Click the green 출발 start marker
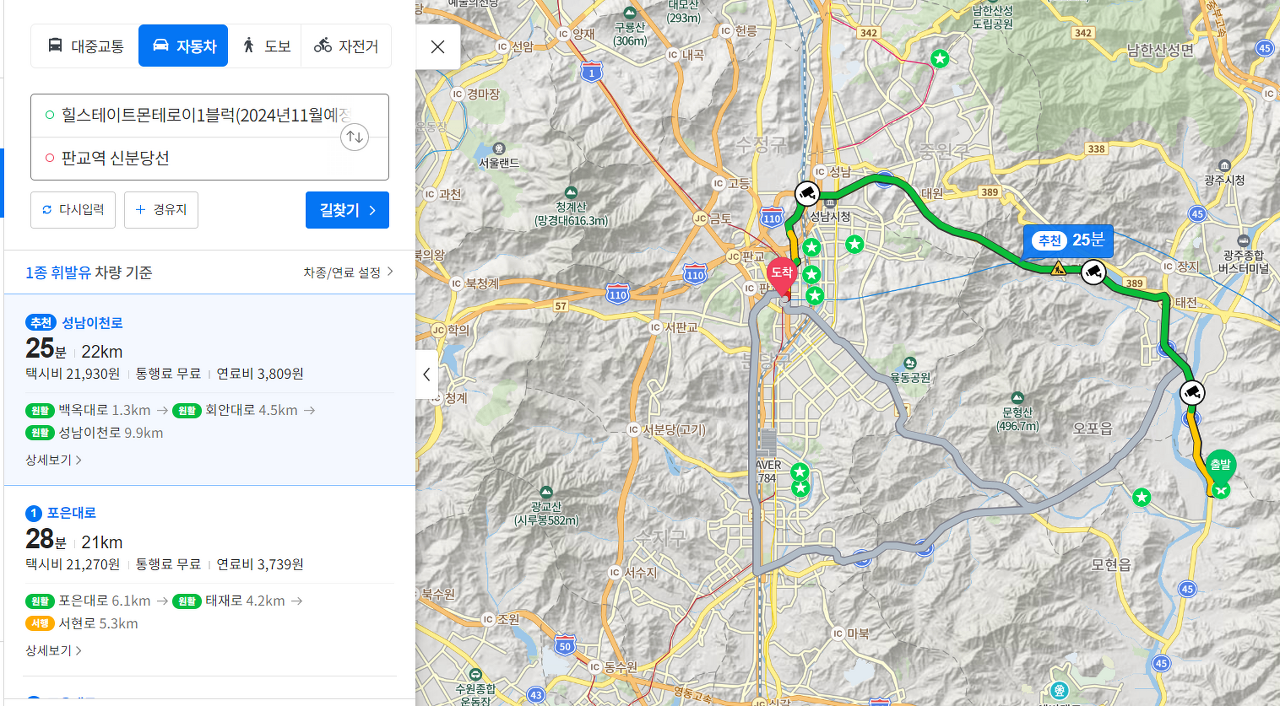Image resolution: width=1280 pixels, height=706 pixels. point(1220,468)
